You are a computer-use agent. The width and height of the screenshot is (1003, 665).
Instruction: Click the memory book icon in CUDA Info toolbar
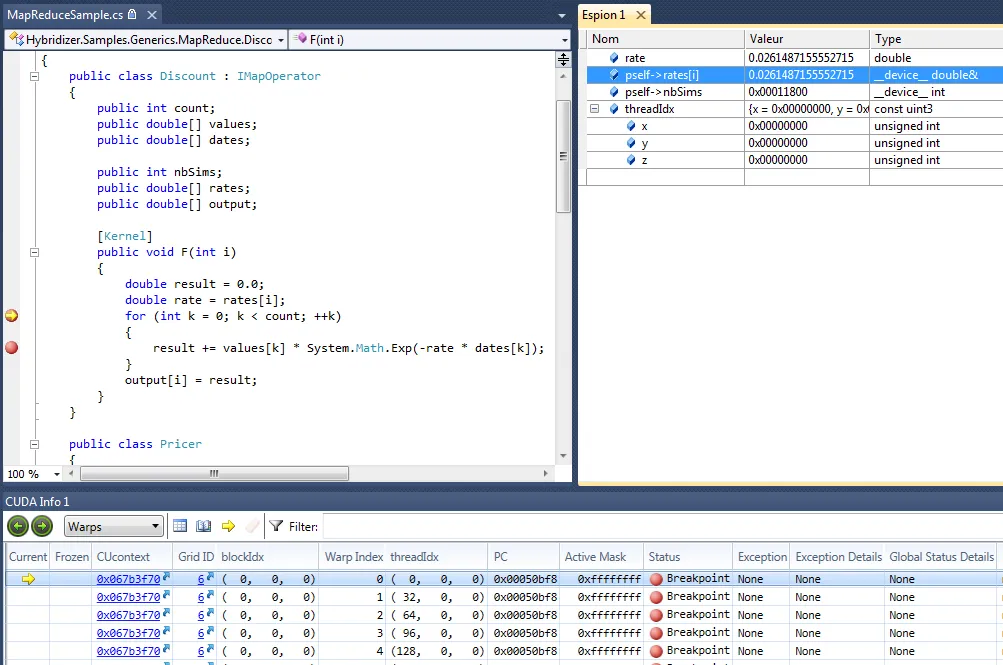203,525
